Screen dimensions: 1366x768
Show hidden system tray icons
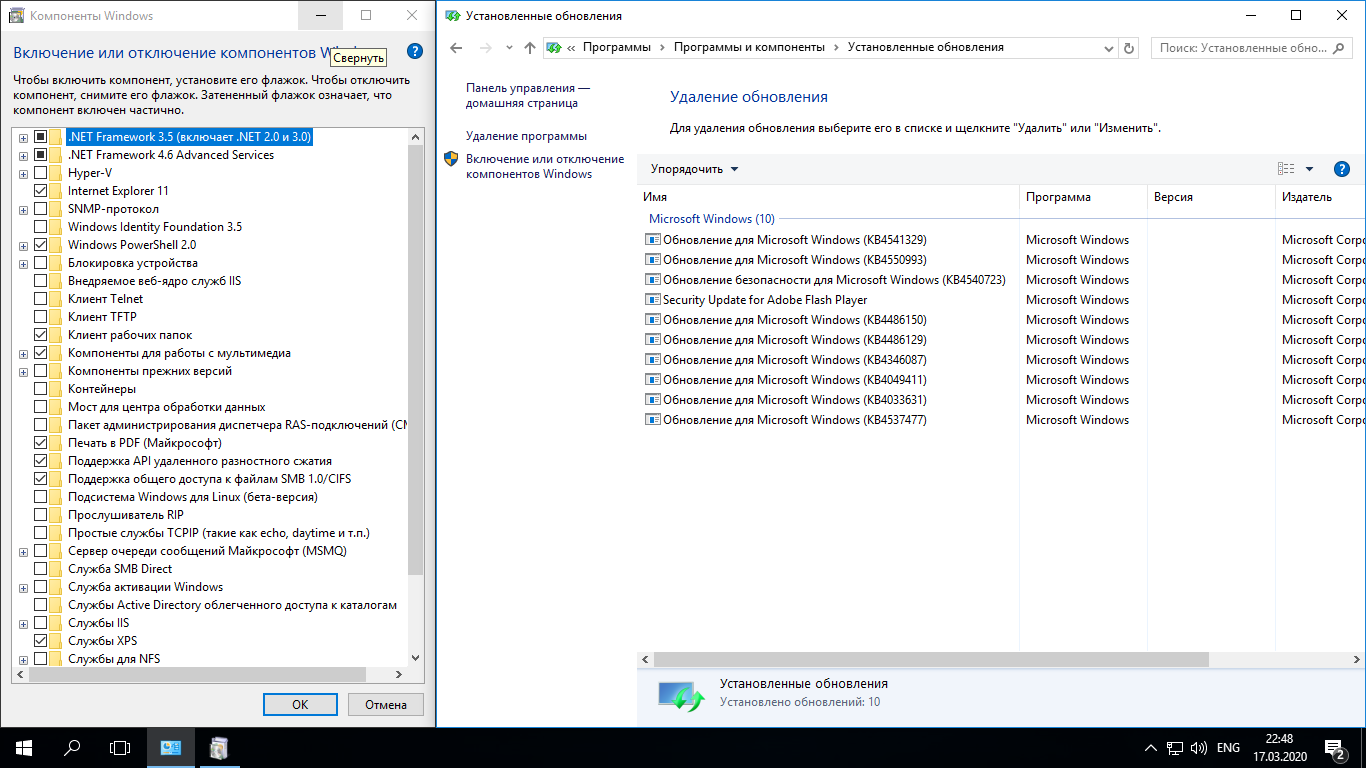[x=1150, y=748]
